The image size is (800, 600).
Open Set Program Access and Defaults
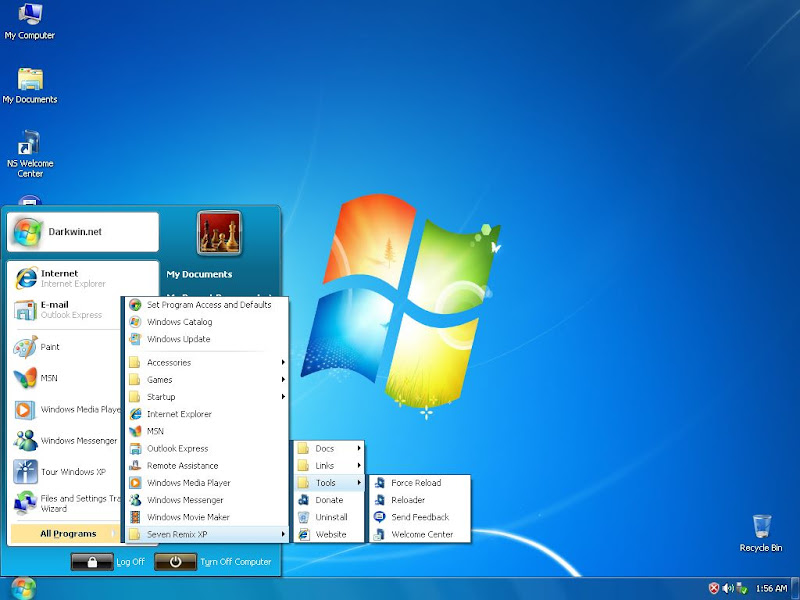(207, 305)
